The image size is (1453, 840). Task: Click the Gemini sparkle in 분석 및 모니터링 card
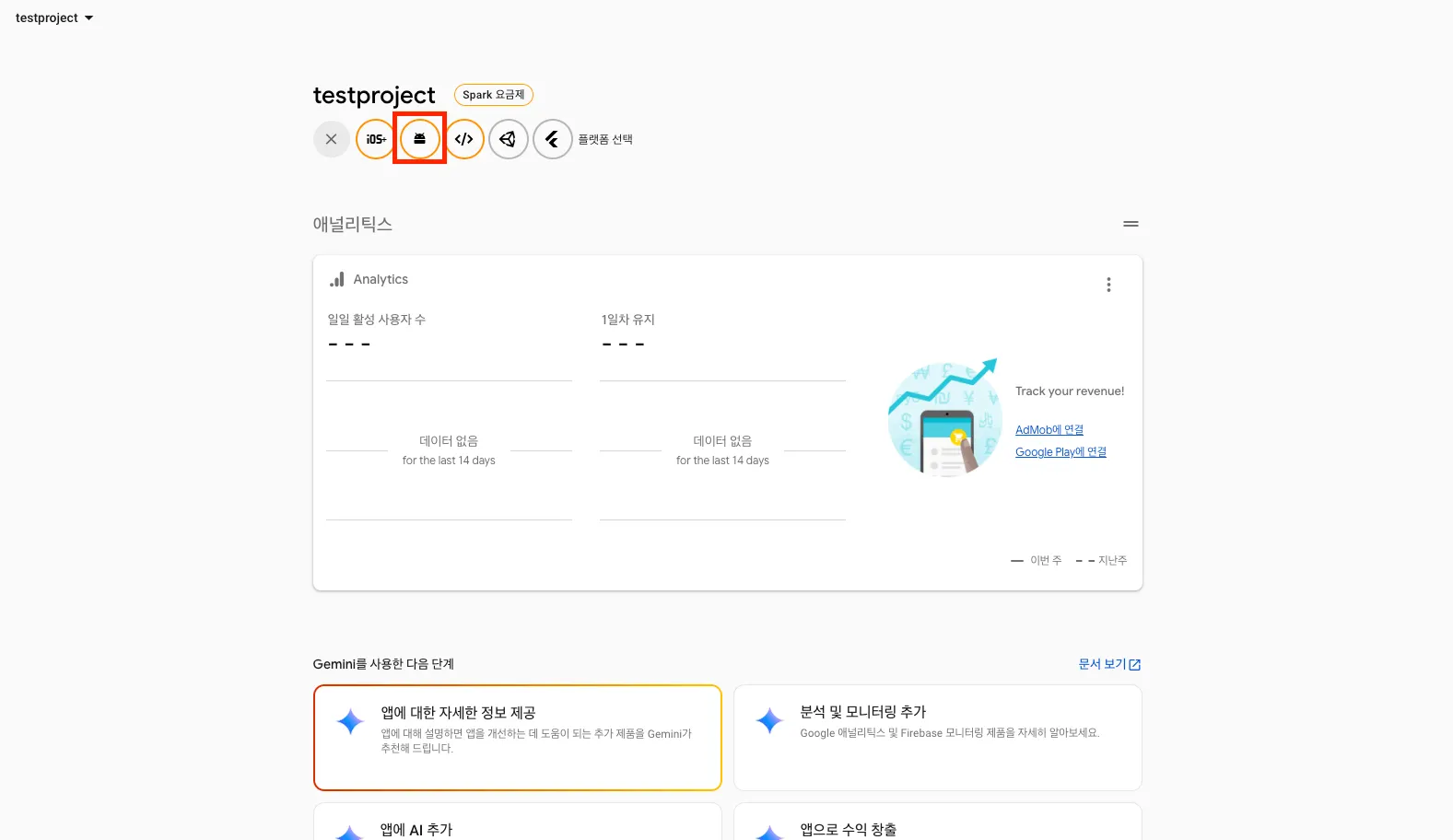769,721
